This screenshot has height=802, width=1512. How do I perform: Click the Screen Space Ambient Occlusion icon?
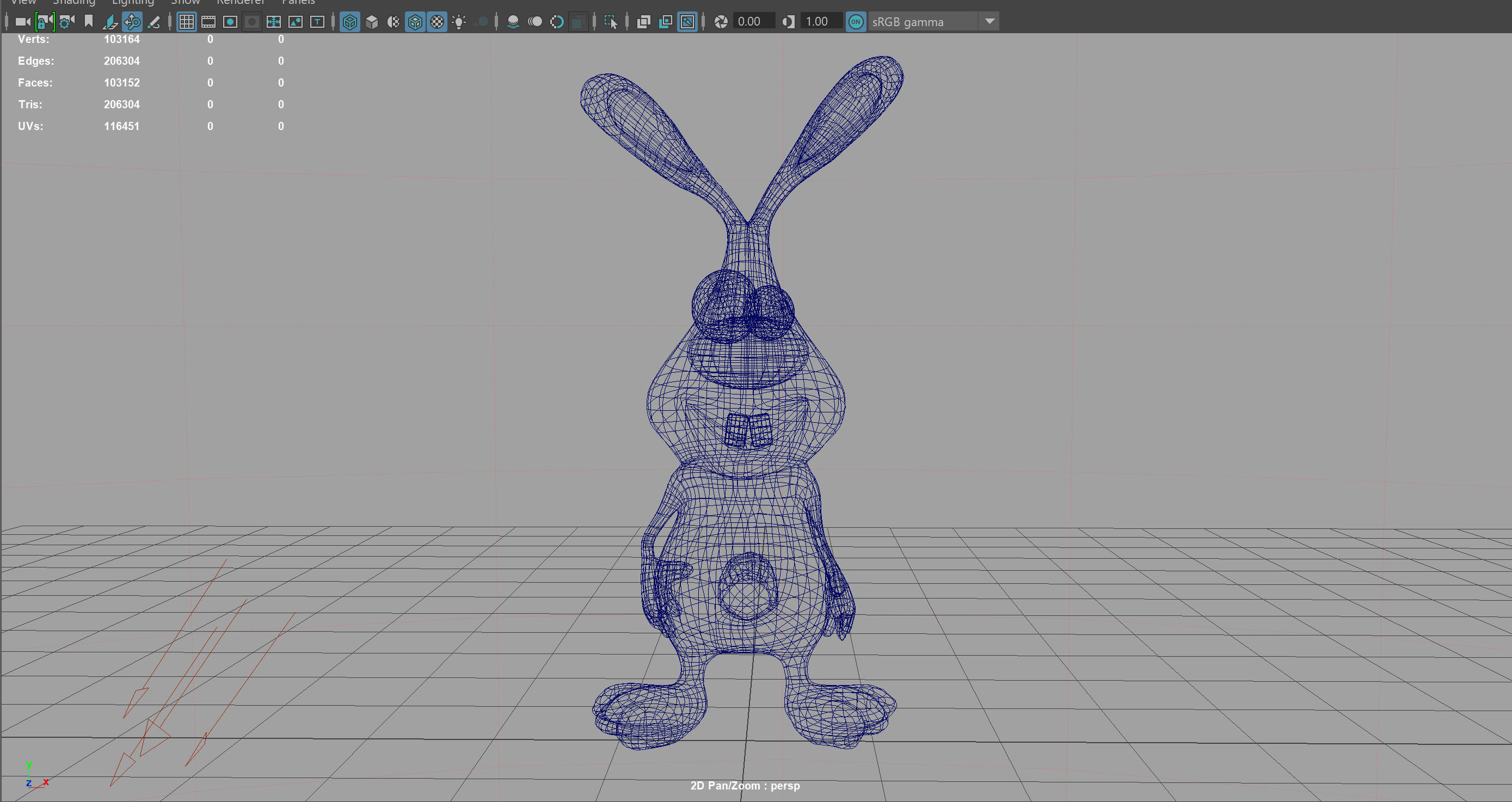point(513,22)
